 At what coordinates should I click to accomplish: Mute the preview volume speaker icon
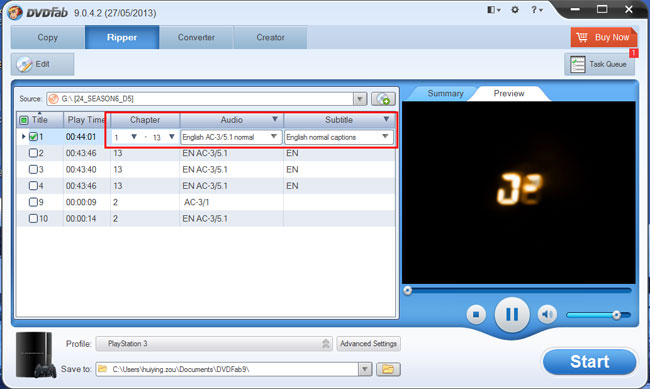click(547, 315)
